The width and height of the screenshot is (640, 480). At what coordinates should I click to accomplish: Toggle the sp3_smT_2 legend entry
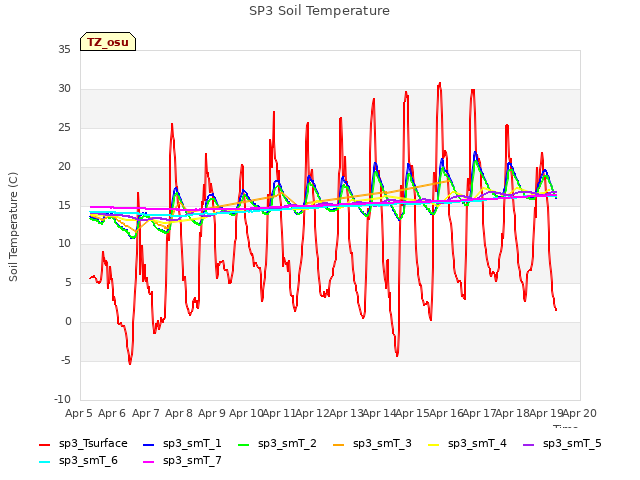278,444
